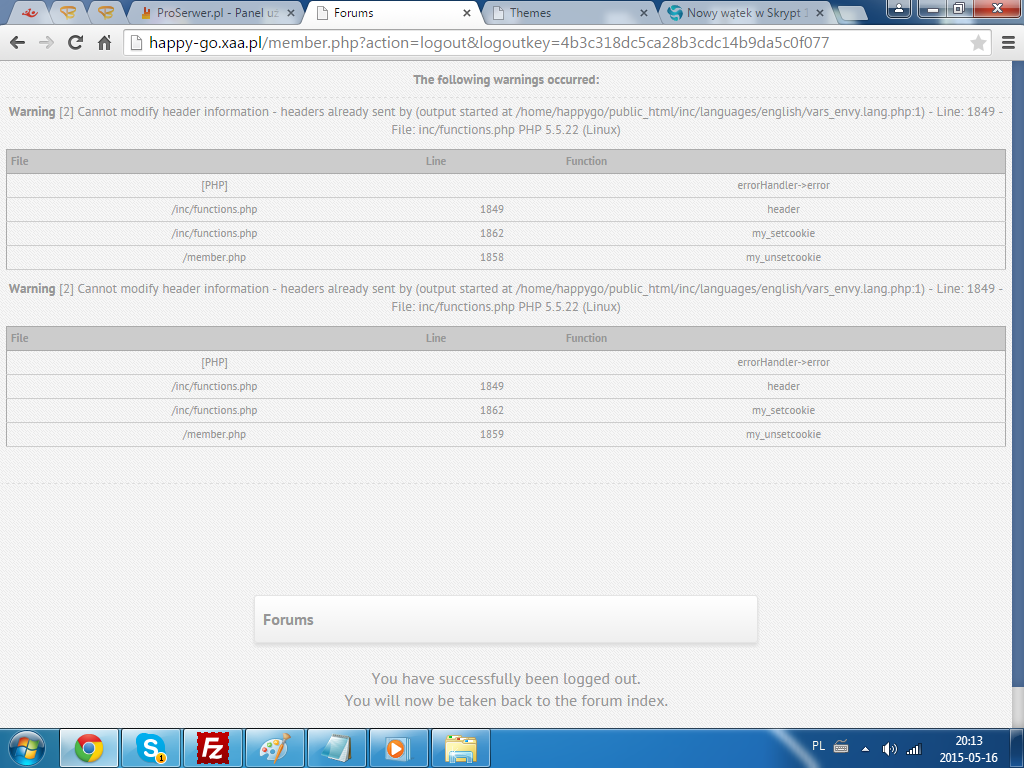Viewport: 1024px width, 768px height.
Task: Click the PL language indicator
Action: (818, 746)
